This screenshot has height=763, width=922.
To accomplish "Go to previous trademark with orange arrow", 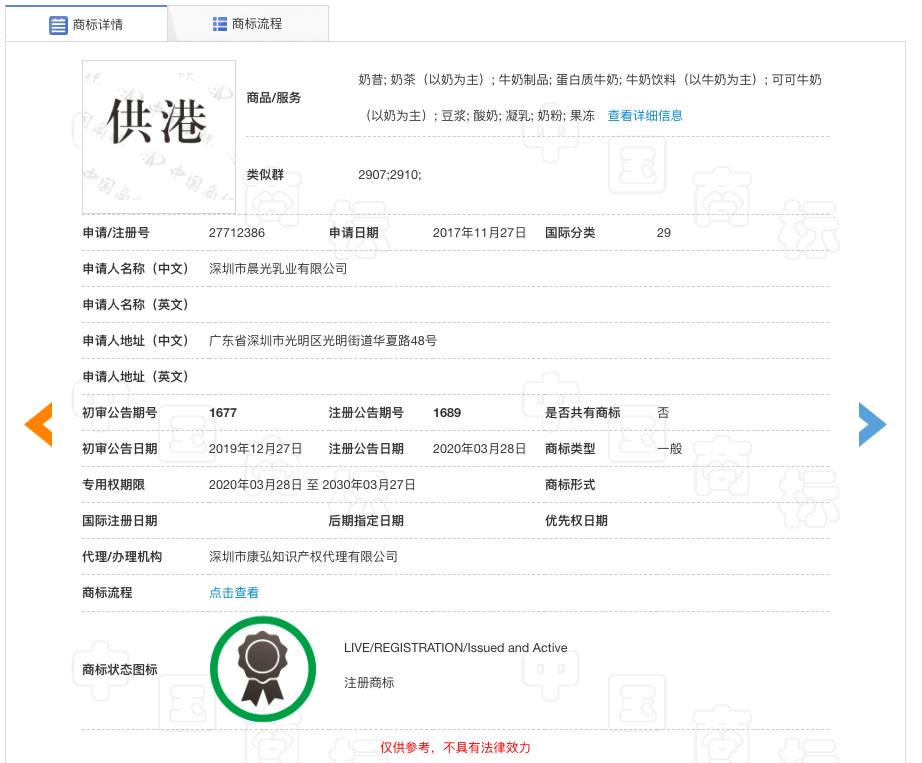I will click(38, 424).
